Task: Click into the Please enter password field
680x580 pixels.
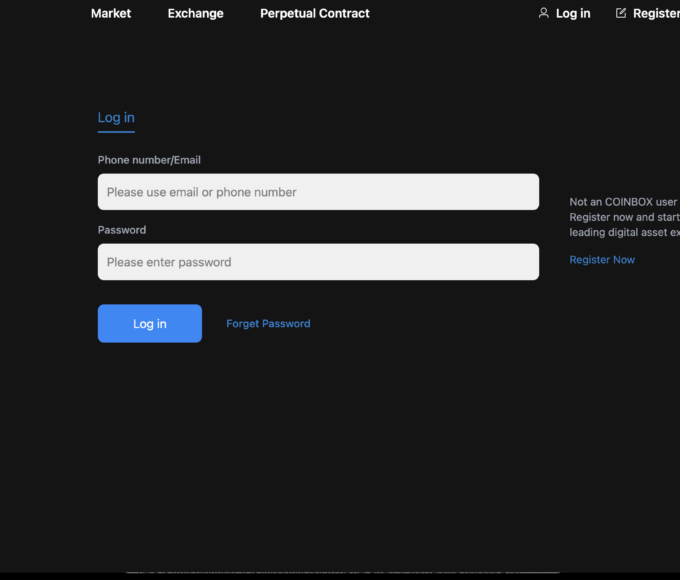Action: point(318,262)
